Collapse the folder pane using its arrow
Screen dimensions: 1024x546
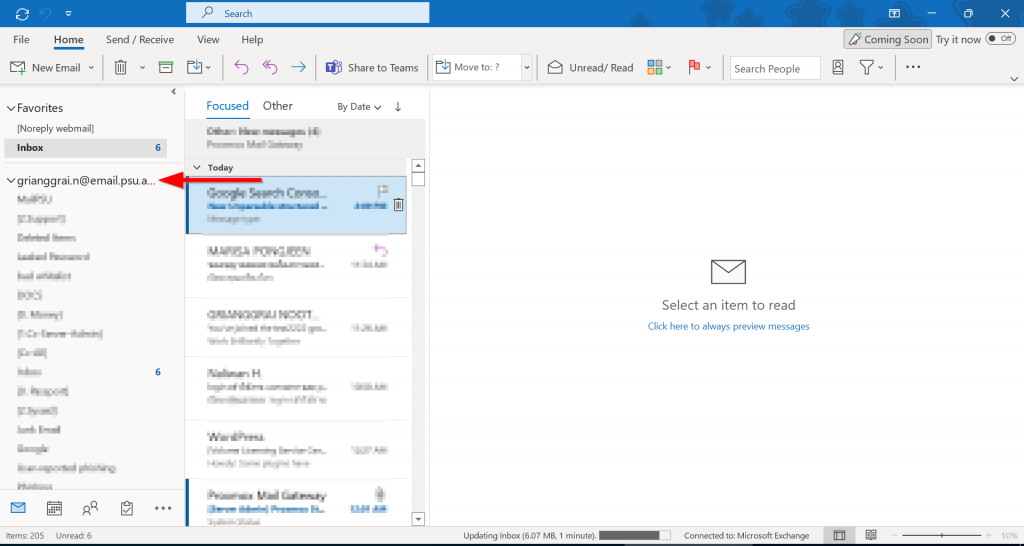point(173,91)
